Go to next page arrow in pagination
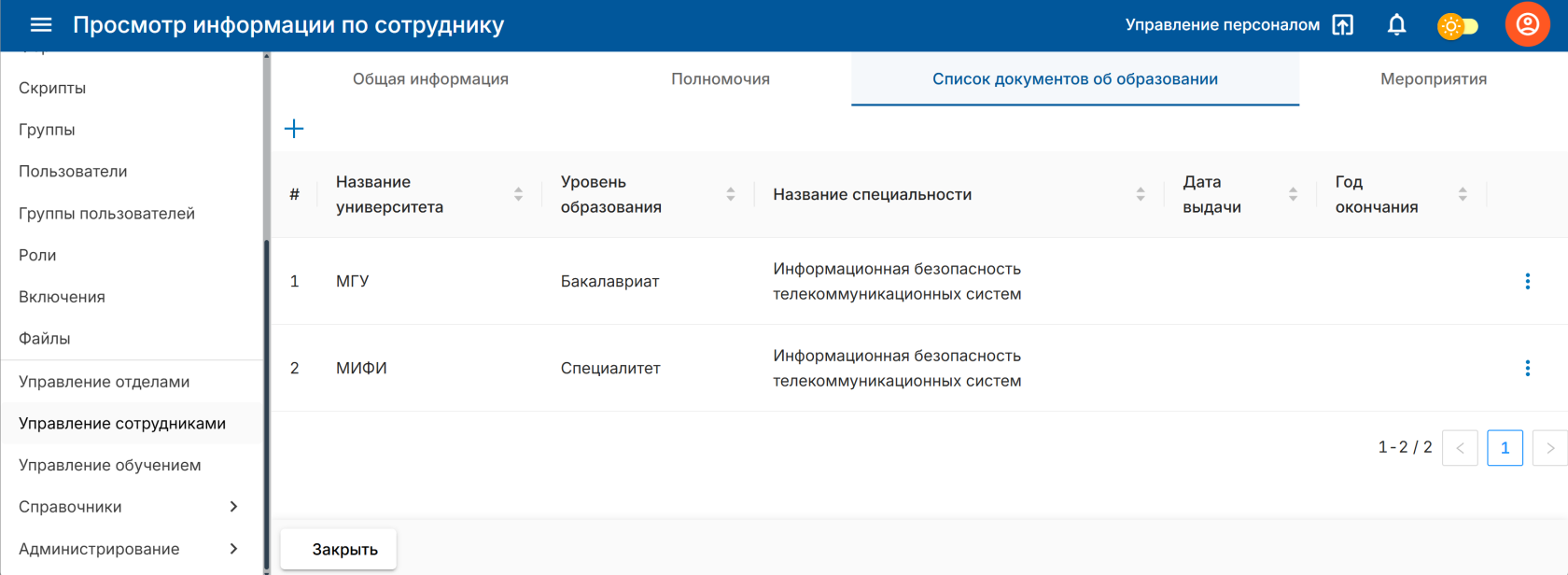 click(x=1549, y=448)
